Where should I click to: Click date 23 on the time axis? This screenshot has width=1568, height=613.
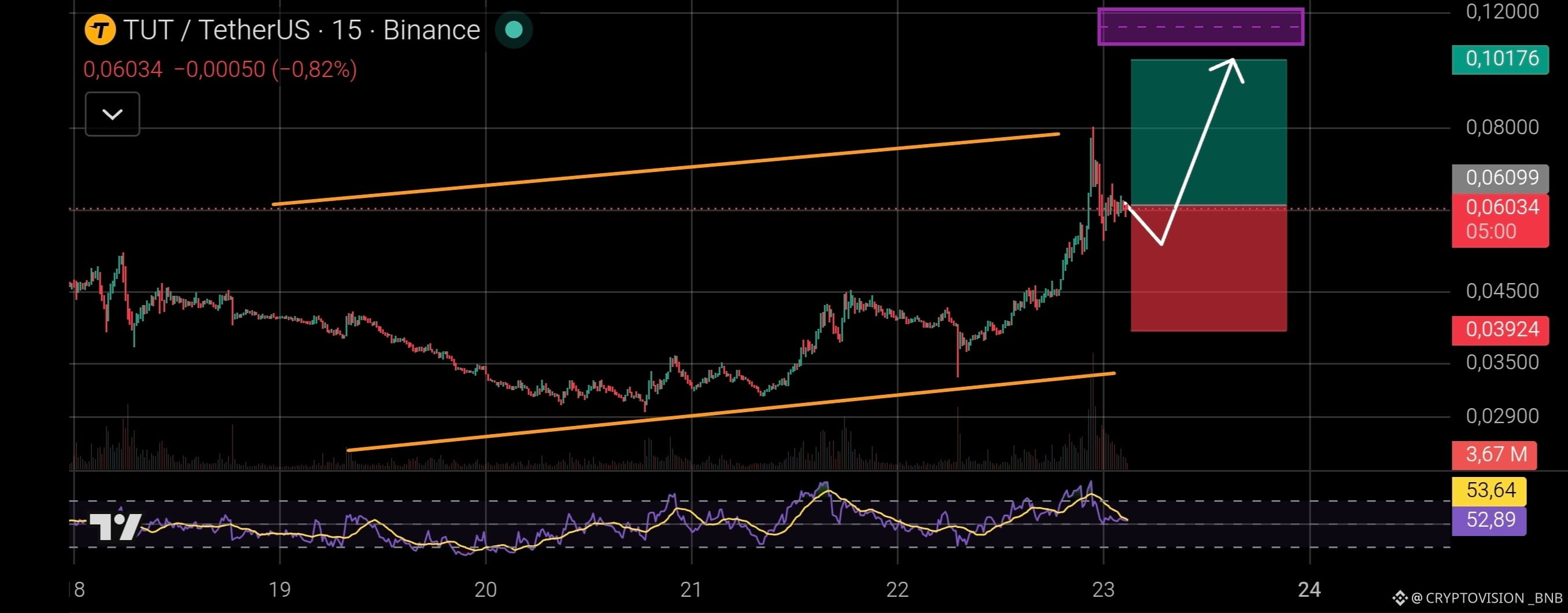1103,590
